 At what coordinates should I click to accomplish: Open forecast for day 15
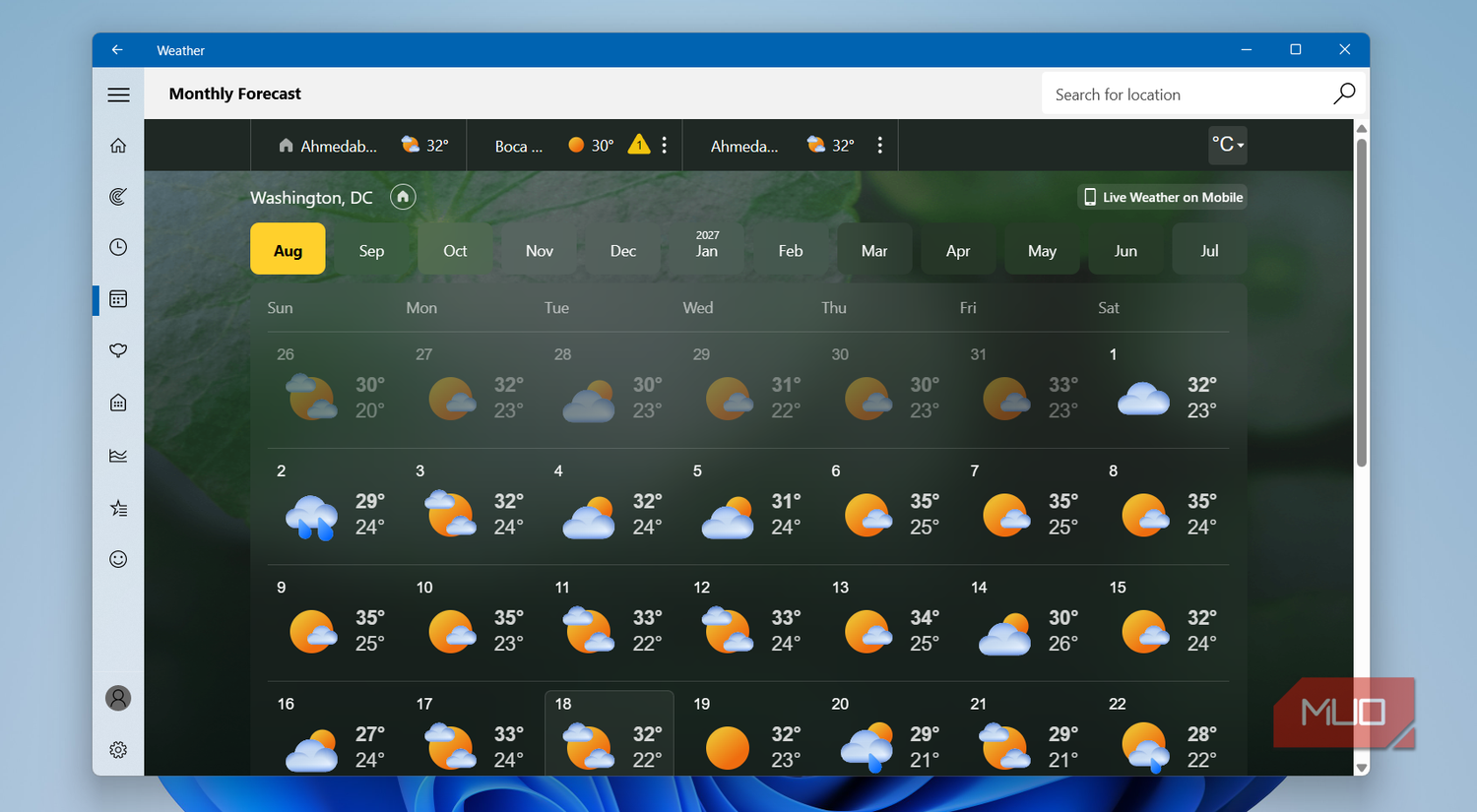1164,622
